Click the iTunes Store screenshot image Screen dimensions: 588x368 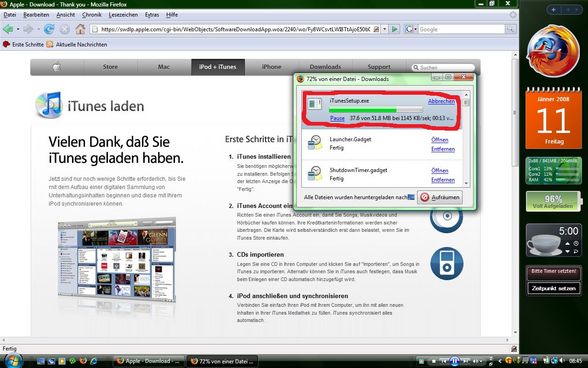[117, 260]
